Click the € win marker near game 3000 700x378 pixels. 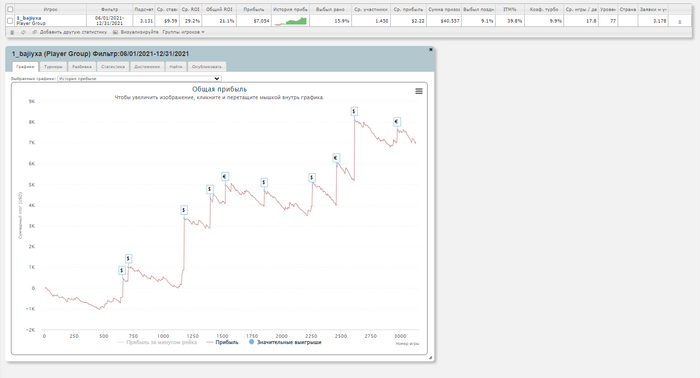[396, 121]
